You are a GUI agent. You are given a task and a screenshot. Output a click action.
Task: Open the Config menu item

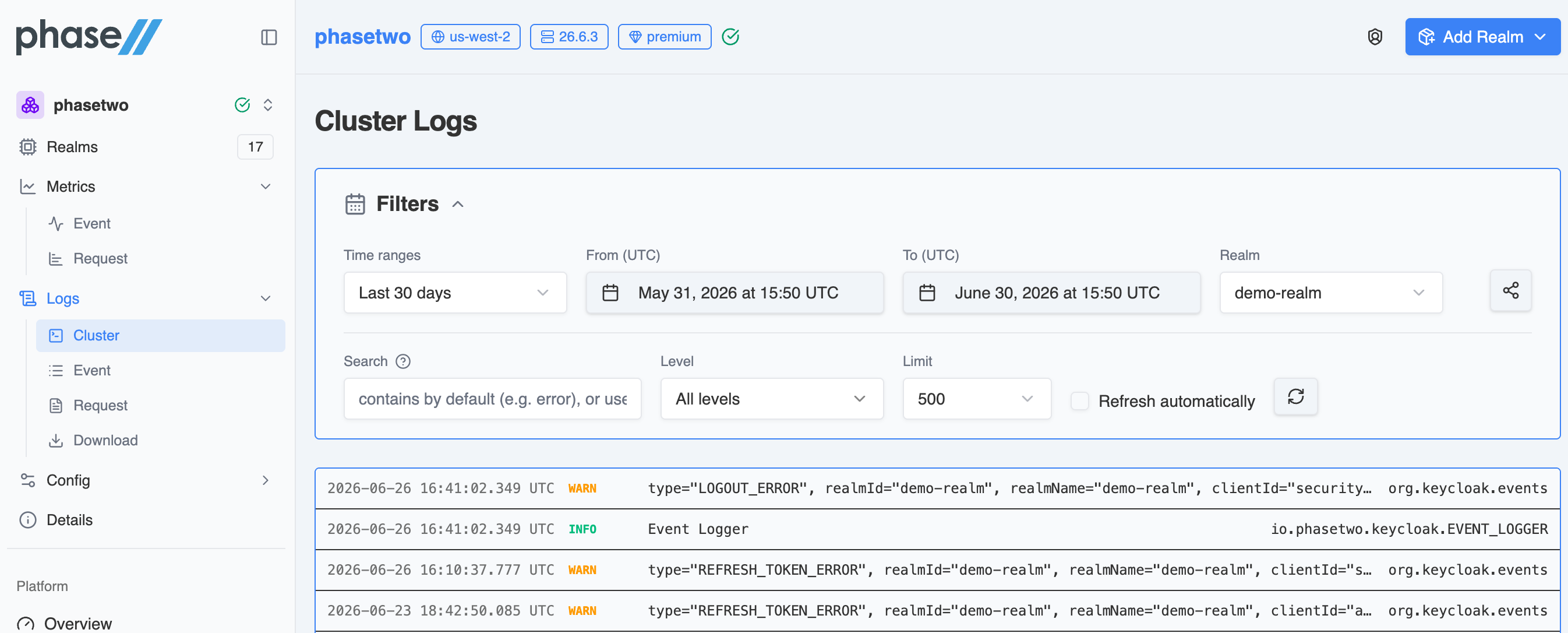(68, 480)
